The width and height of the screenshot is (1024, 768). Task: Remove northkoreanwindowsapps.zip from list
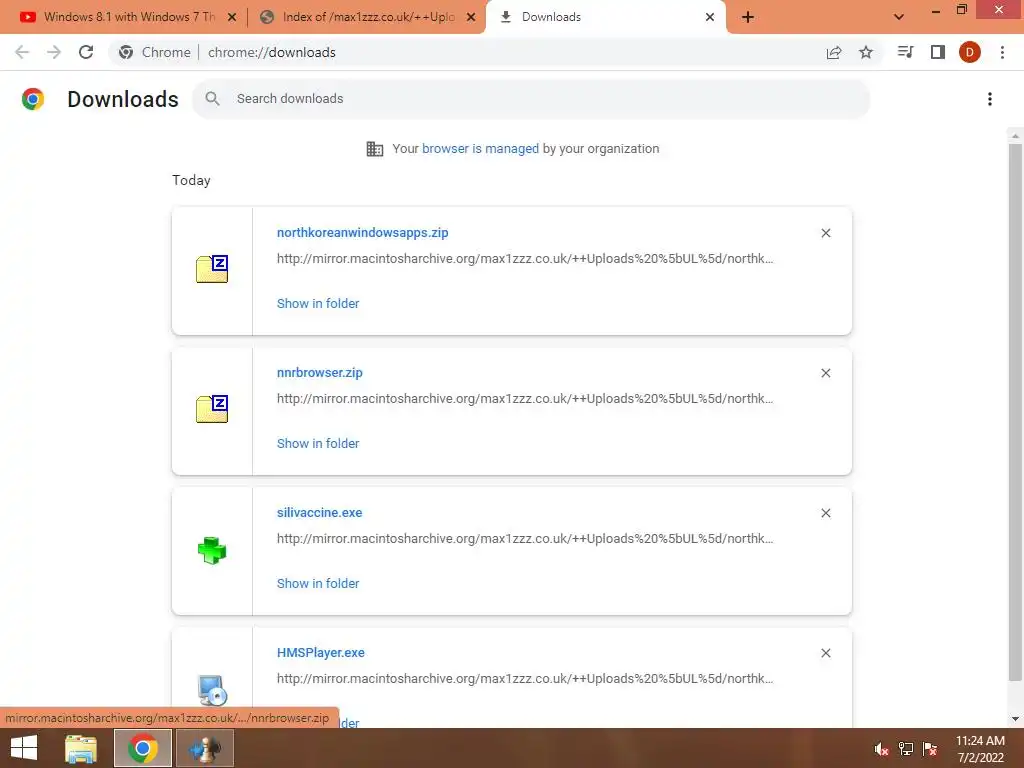(826, 233)
